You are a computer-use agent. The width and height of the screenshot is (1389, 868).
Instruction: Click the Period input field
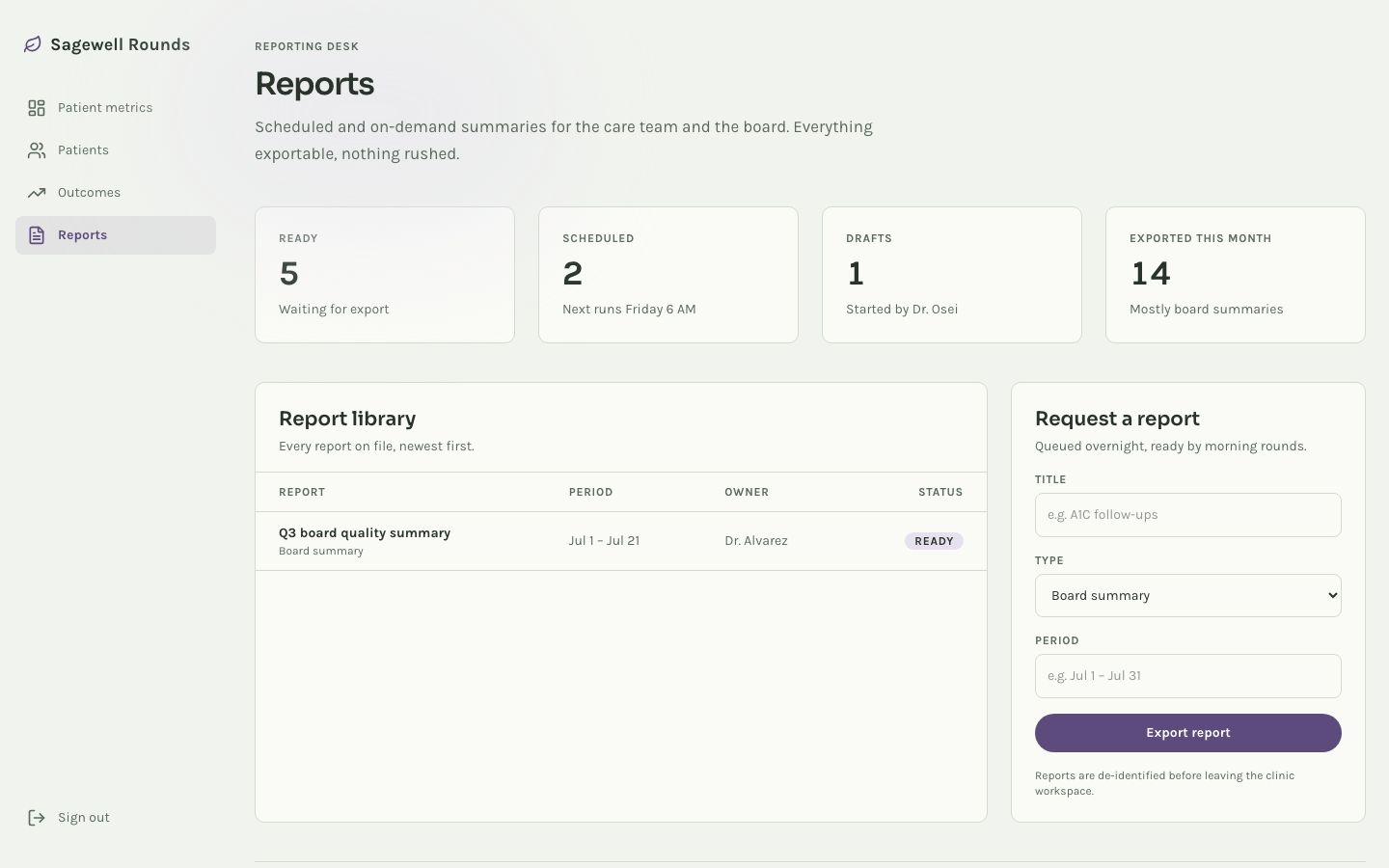click(x=1188, y=676)
